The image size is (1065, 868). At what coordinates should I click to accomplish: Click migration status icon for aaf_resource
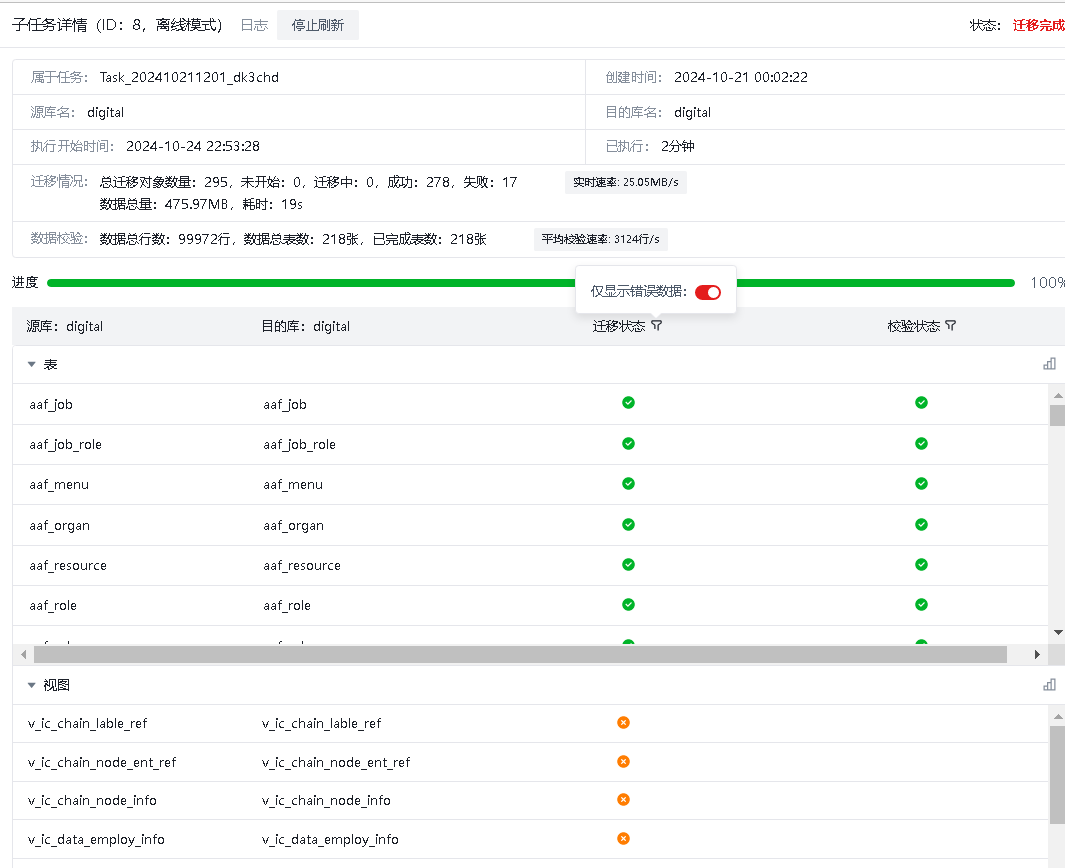[x=628, y=564]
